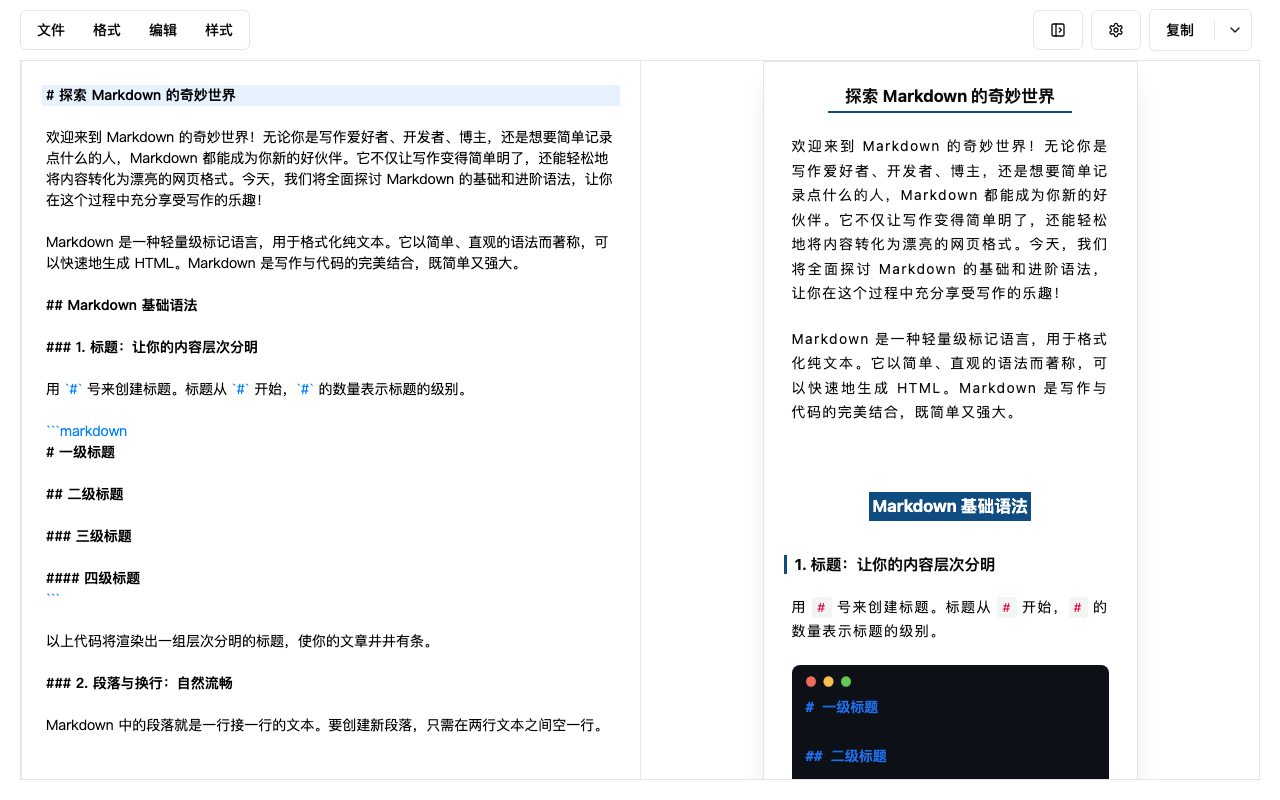
Task: Click the preview heading 1. 标题：让你的内容层次分明
Action: (895, 565)
